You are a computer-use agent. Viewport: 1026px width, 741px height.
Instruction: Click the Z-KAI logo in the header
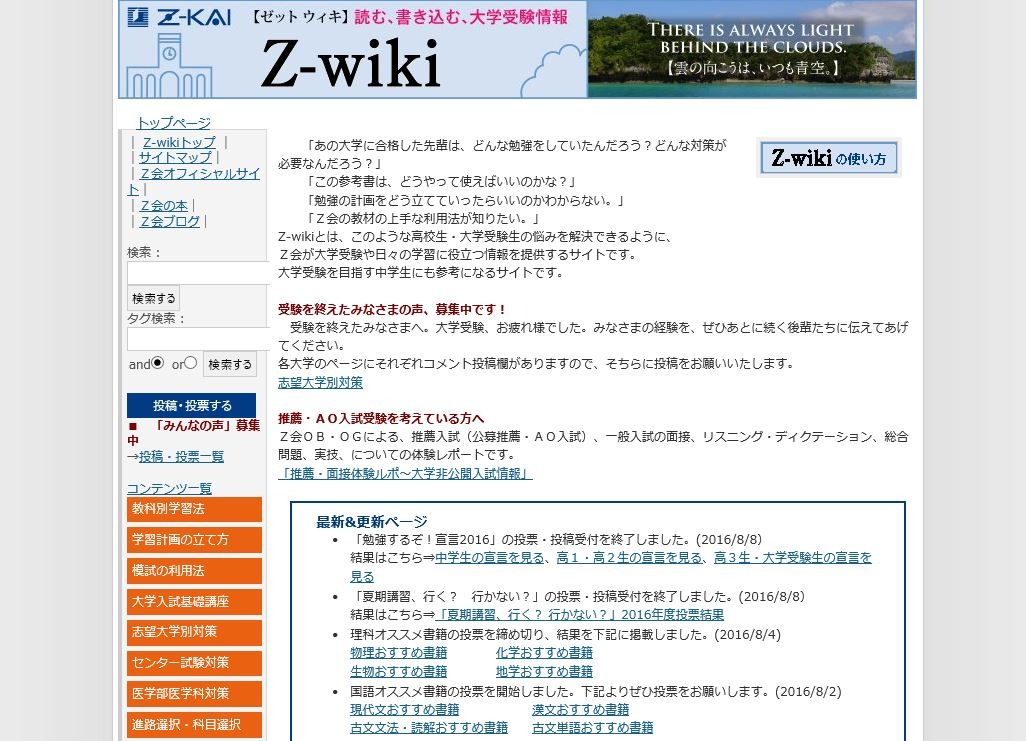tap(181, 16)
